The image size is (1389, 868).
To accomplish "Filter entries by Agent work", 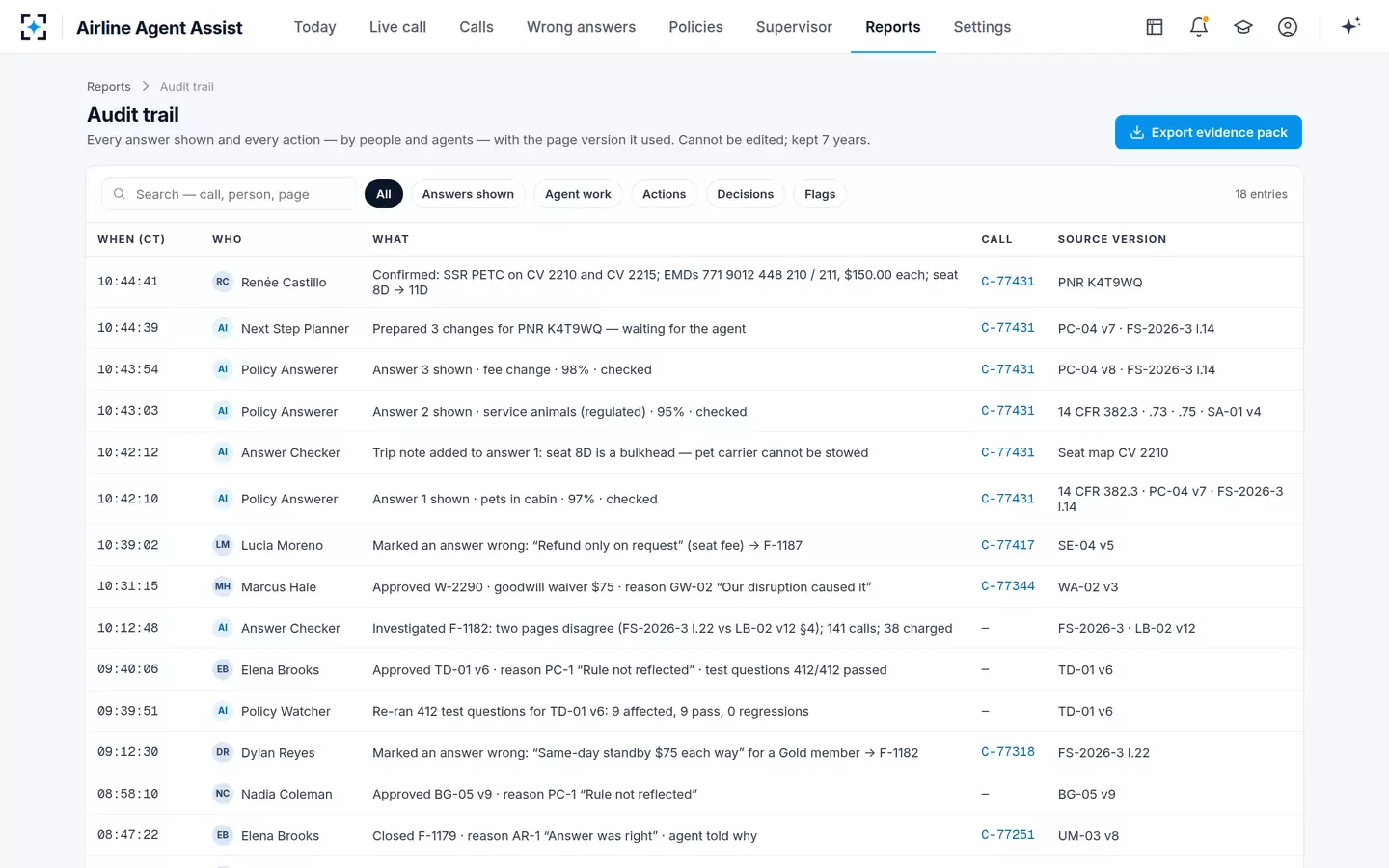I will tap(578, 194).
